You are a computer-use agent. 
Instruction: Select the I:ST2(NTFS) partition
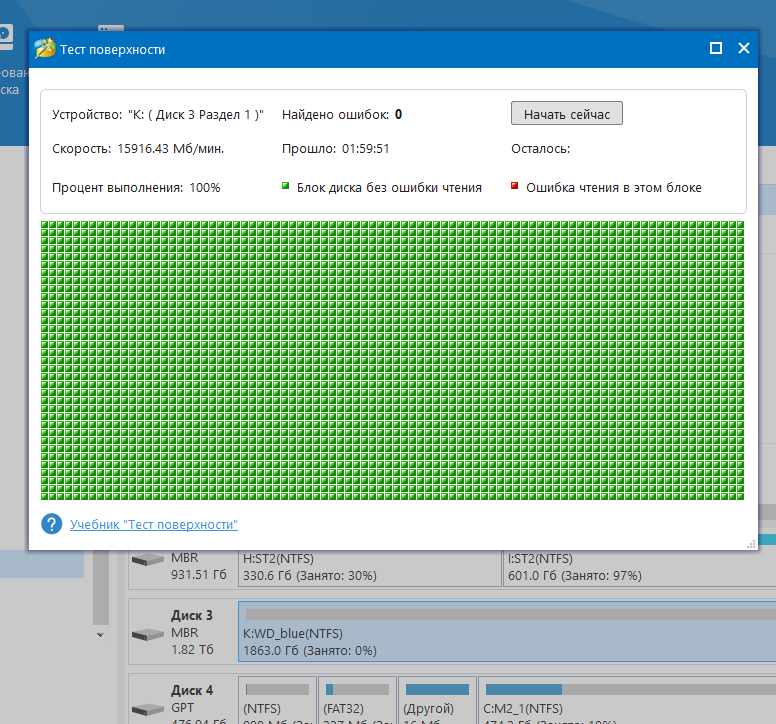pos(638,567)
